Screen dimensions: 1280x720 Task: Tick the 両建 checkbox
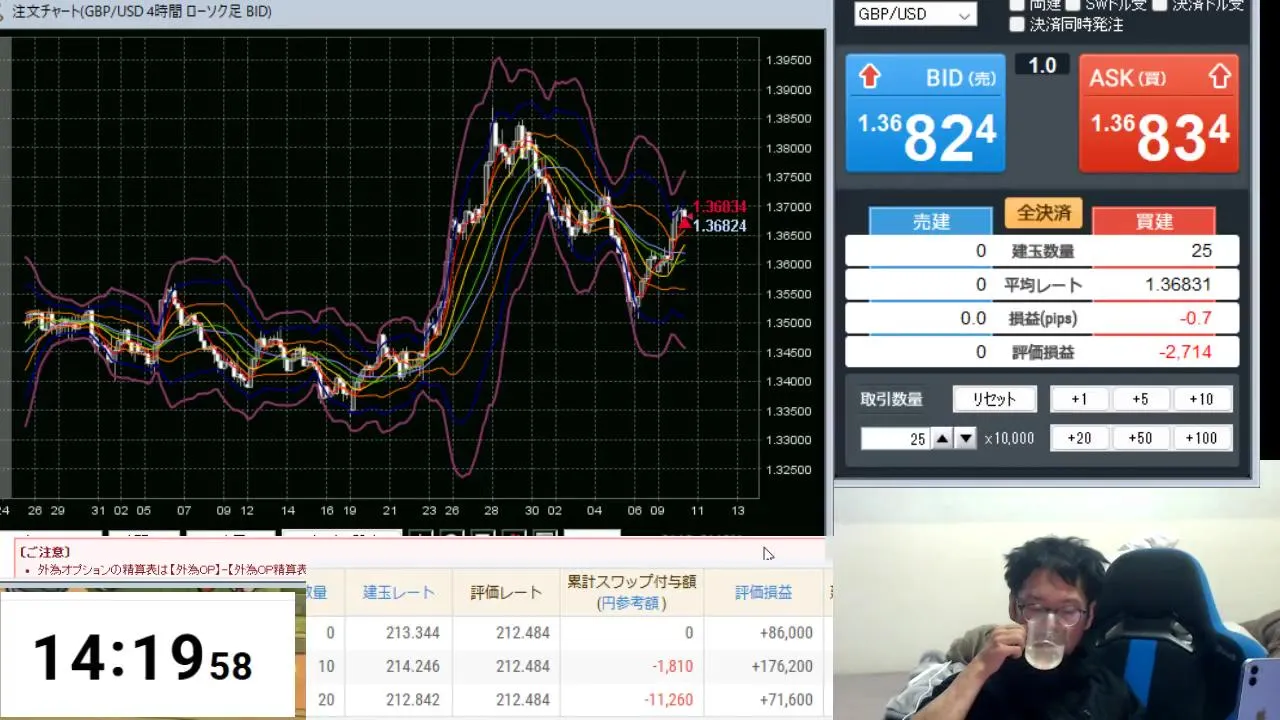point(1017,4)
